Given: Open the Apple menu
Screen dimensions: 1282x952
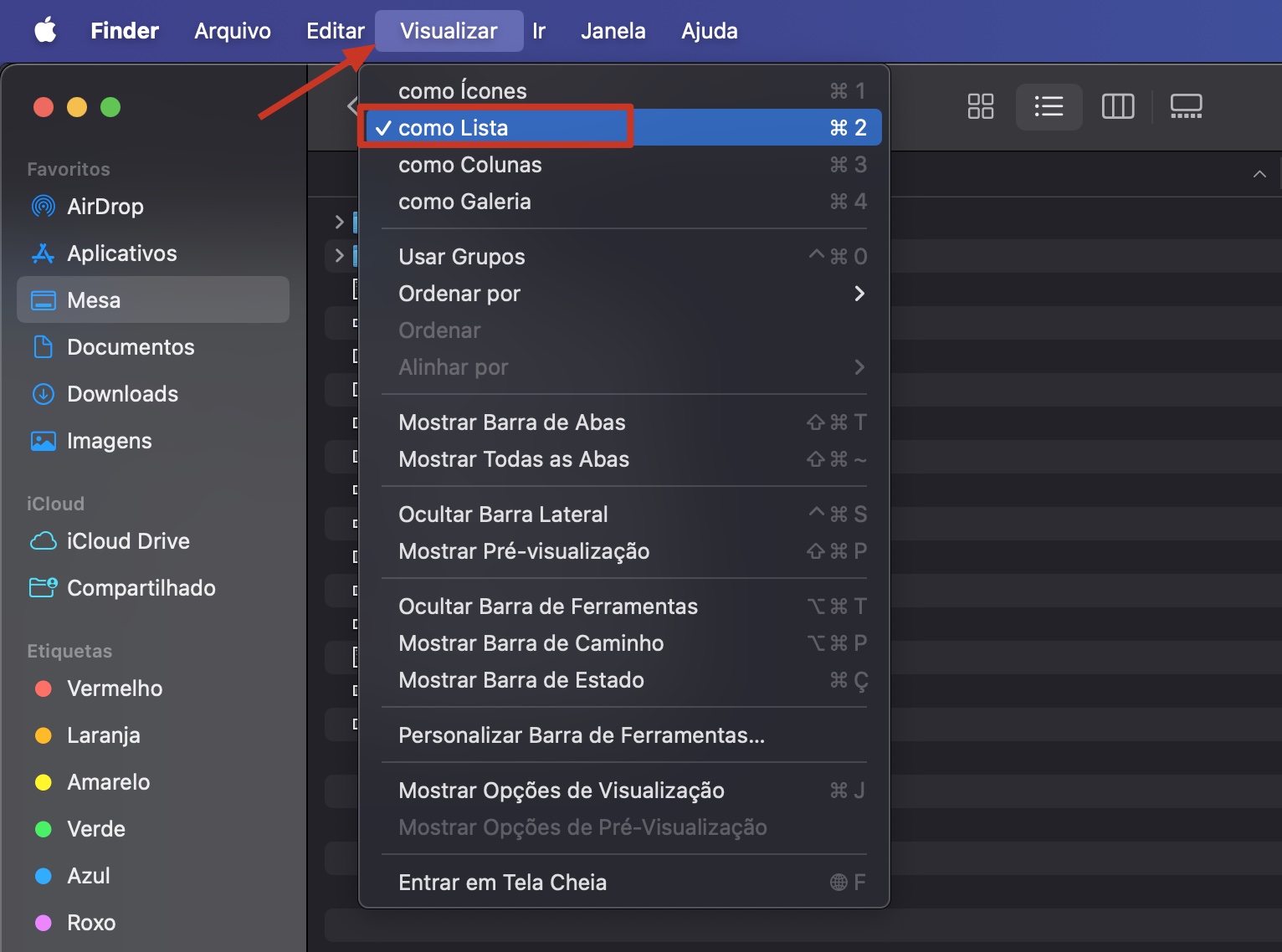Looking at the screenshot, I should [46, 30].
